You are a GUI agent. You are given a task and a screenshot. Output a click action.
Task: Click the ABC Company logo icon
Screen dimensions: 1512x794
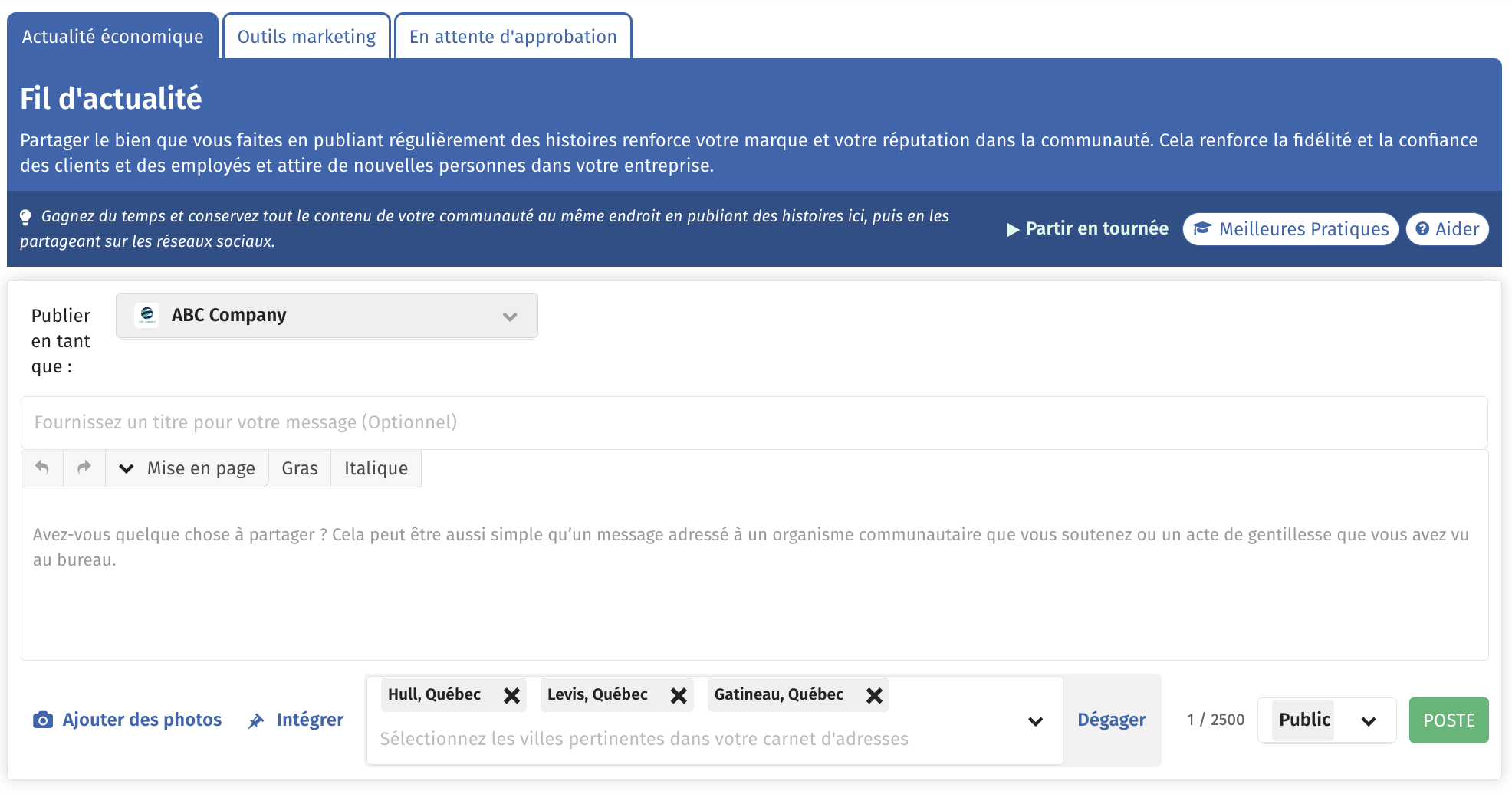coord(146,315)
